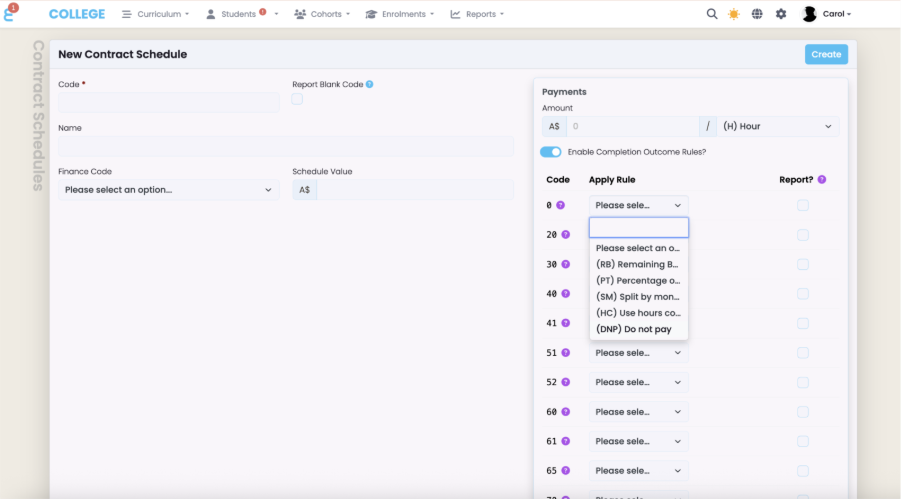Click the help icon beside Report? header

pos(822,180)
